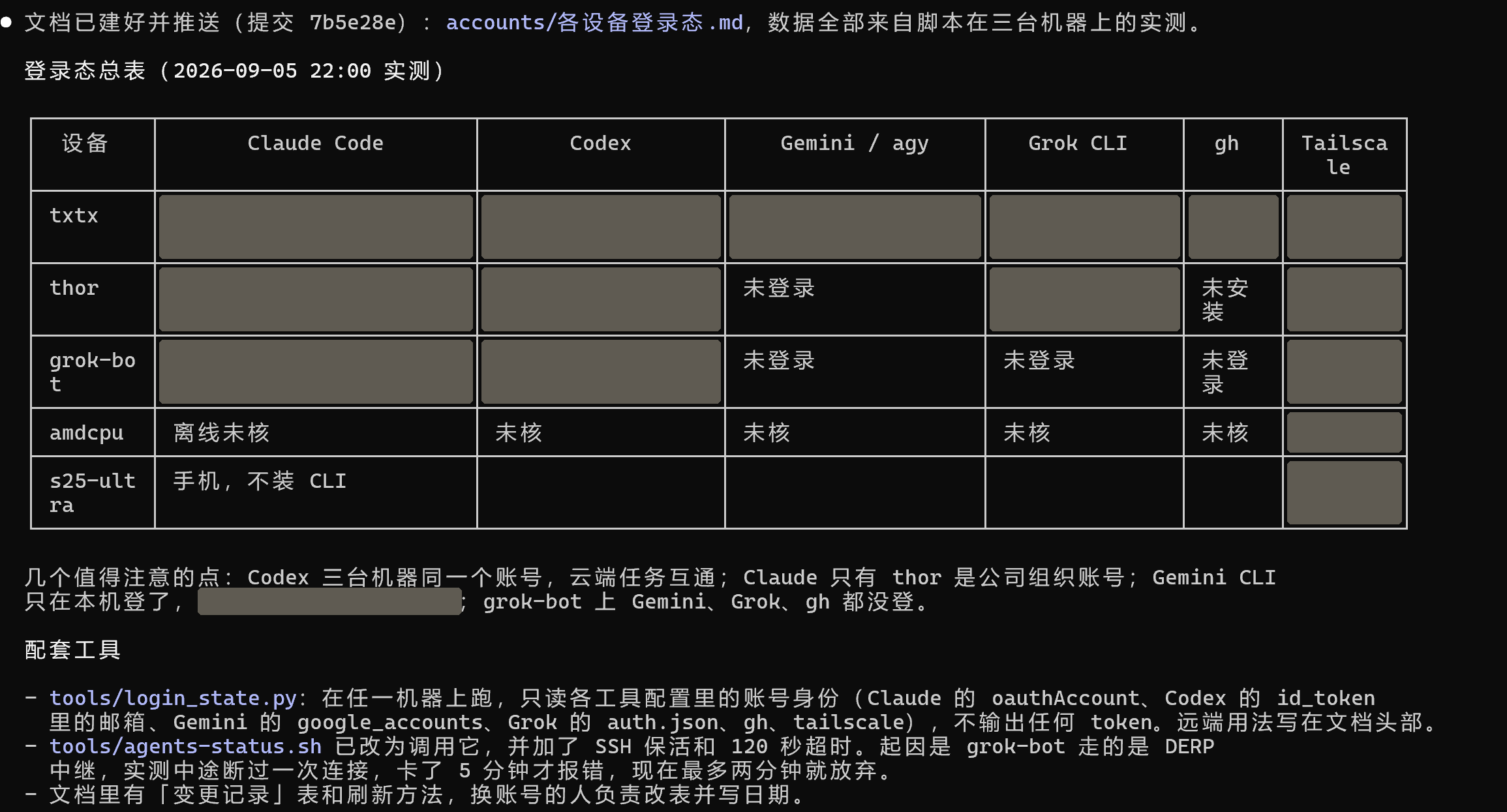
Task: Click 未核 in amdcpu's Codex cell
Action: pyautogui.click(x=519, y=433)
